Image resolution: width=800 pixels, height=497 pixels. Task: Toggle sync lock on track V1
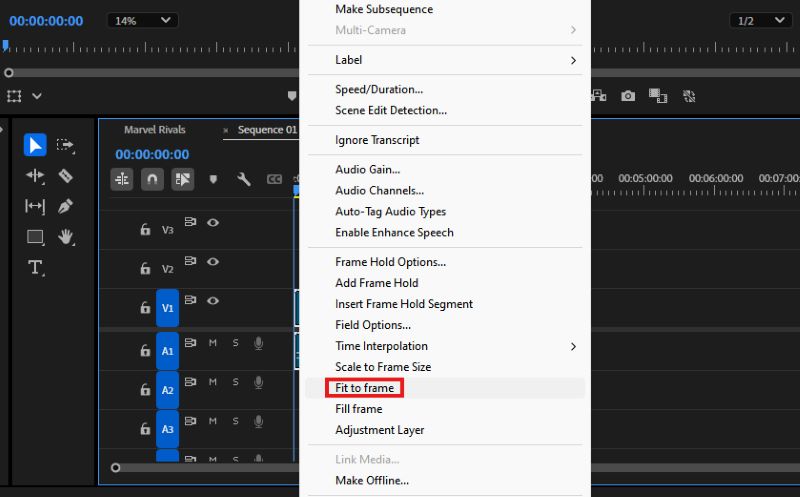(190, 300)
